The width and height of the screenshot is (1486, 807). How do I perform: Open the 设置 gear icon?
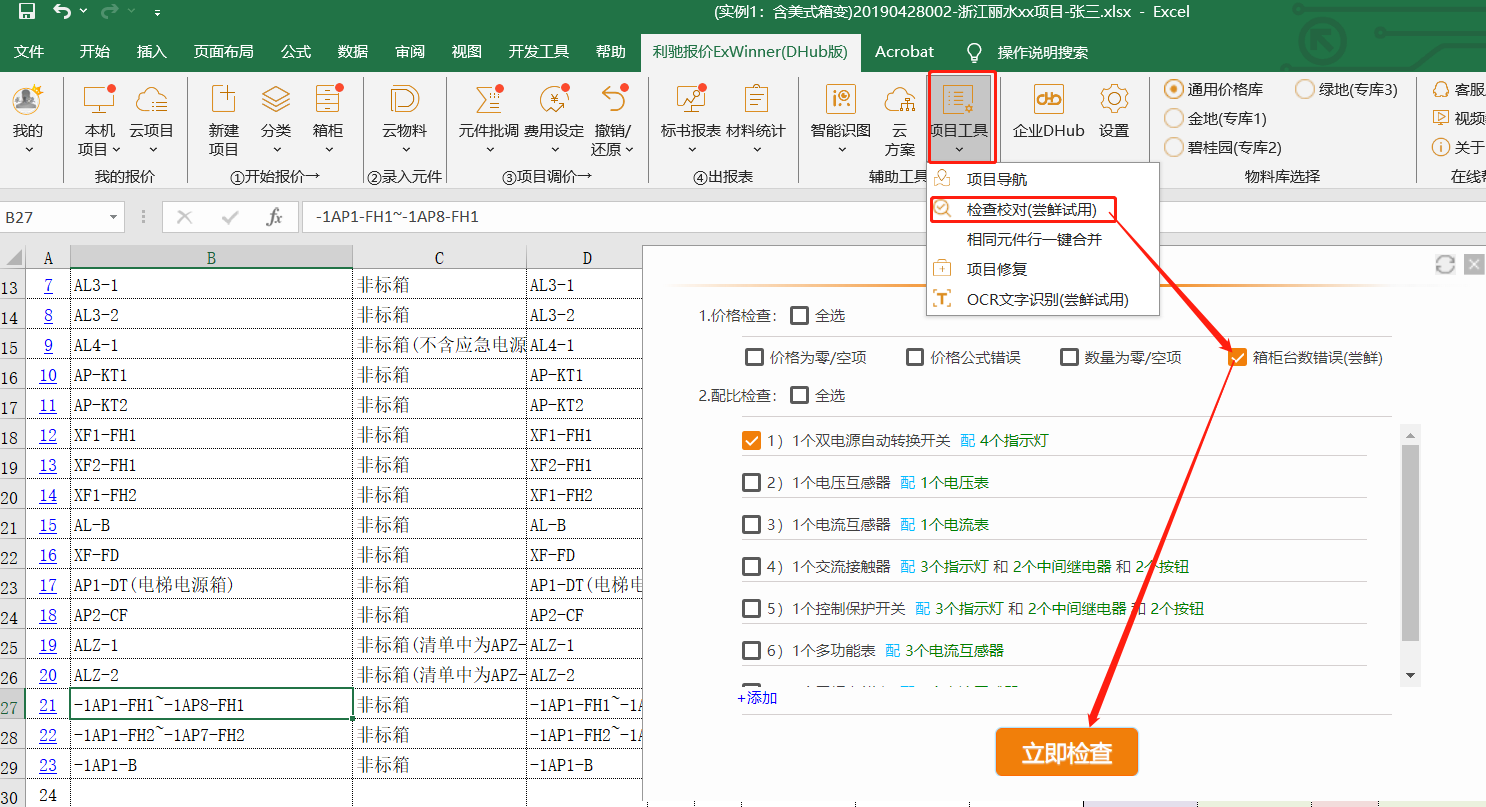click(x=1114, y=99)
